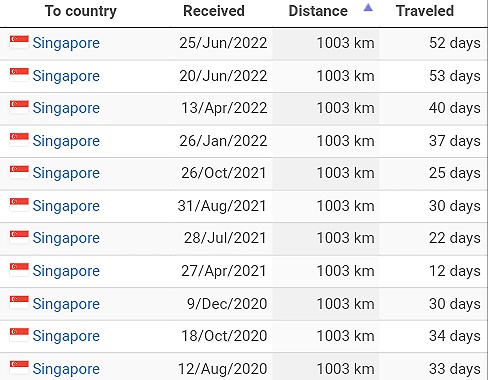Screen dimensions: 488x380
Task: Click Singapore flag in 25/Jun/2022 row
Action: pos(19,42)
